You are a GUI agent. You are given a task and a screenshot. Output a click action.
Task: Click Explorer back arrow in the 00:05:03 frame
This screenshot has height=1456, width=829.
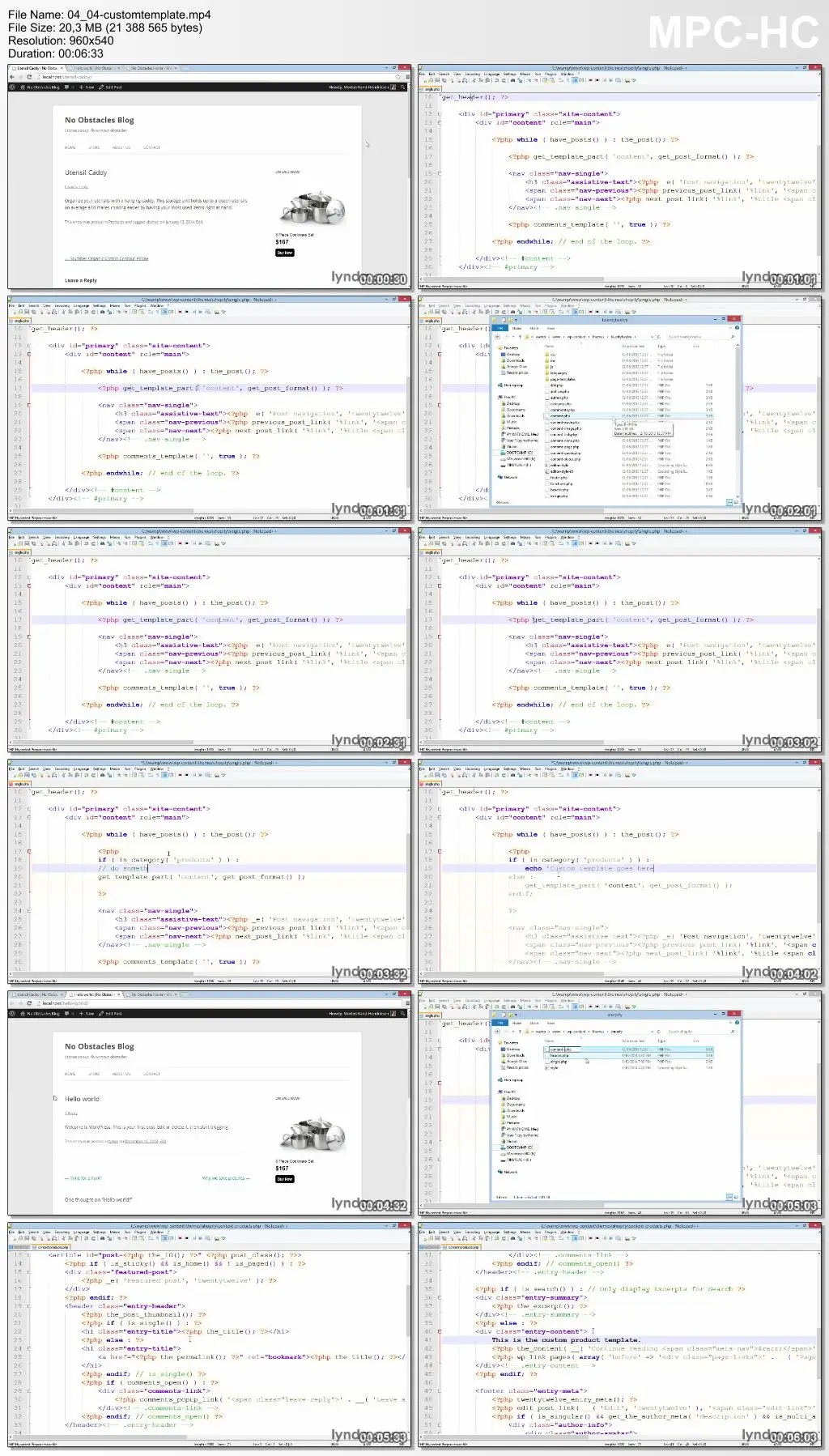pyautogui.click(x=498, y=1032)
